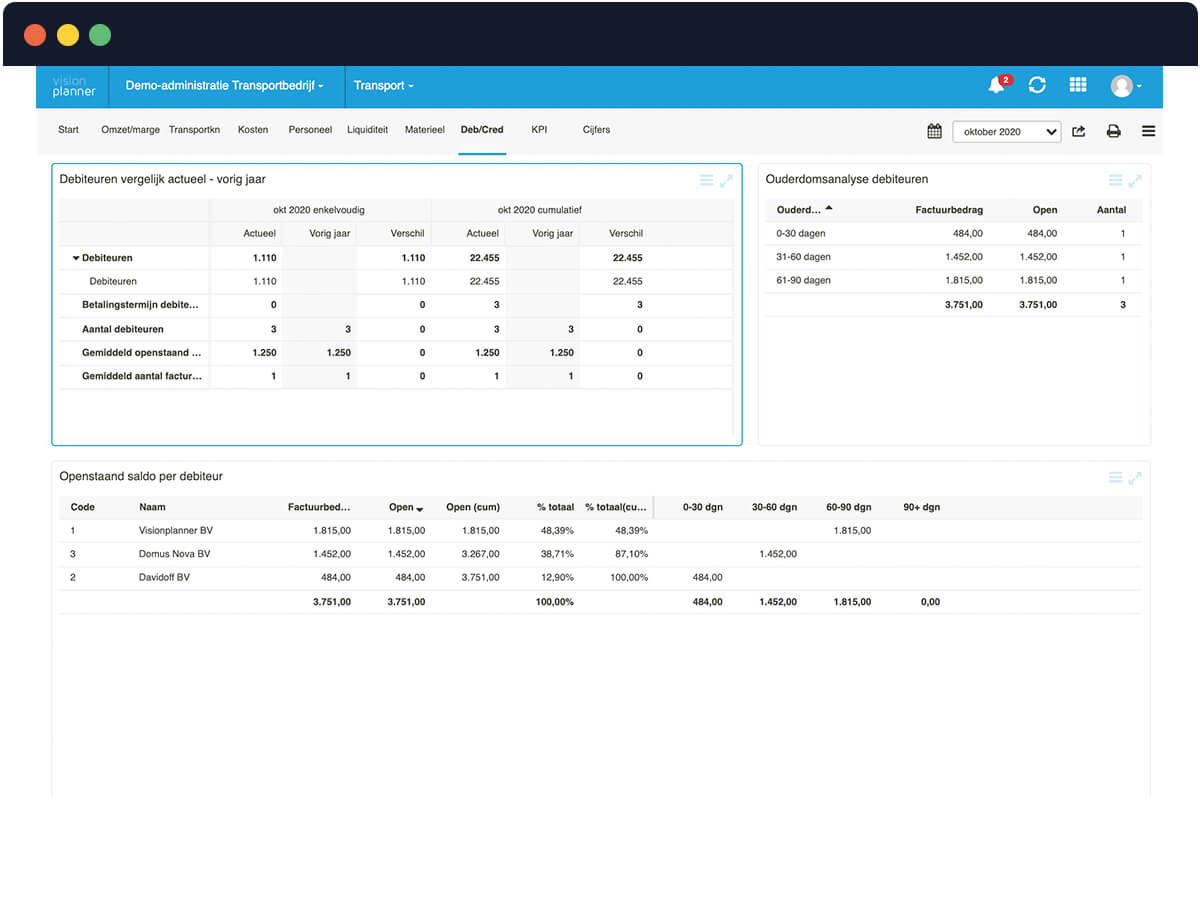The image size is (1200, 900).
Task: Click the share export icon
Action: click(1079, 131)
